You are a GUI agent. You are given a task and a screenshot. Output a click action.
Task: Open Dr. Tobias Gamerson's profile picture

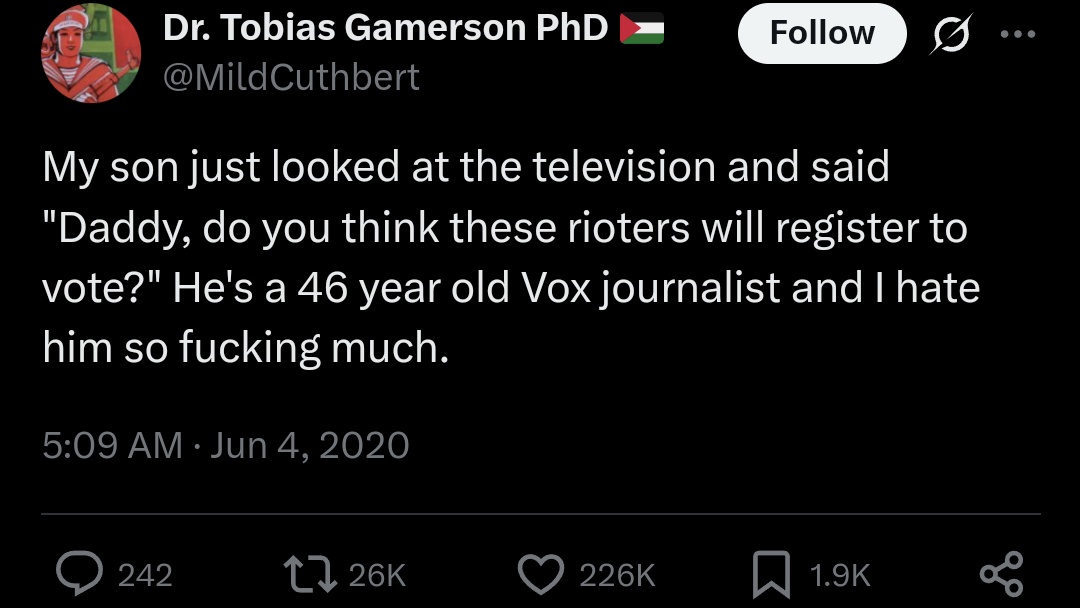click(91, 53)
